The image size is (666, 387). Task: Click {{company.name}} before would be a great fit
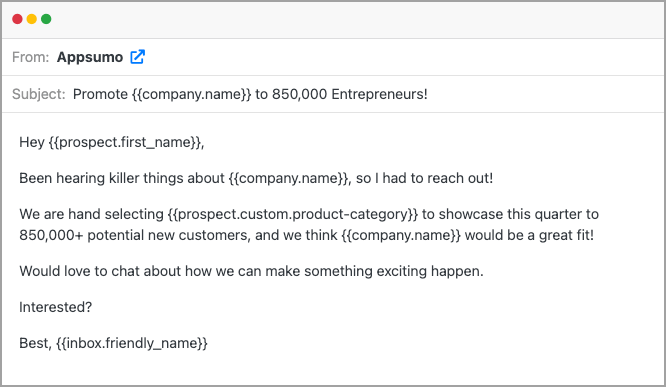401,235
